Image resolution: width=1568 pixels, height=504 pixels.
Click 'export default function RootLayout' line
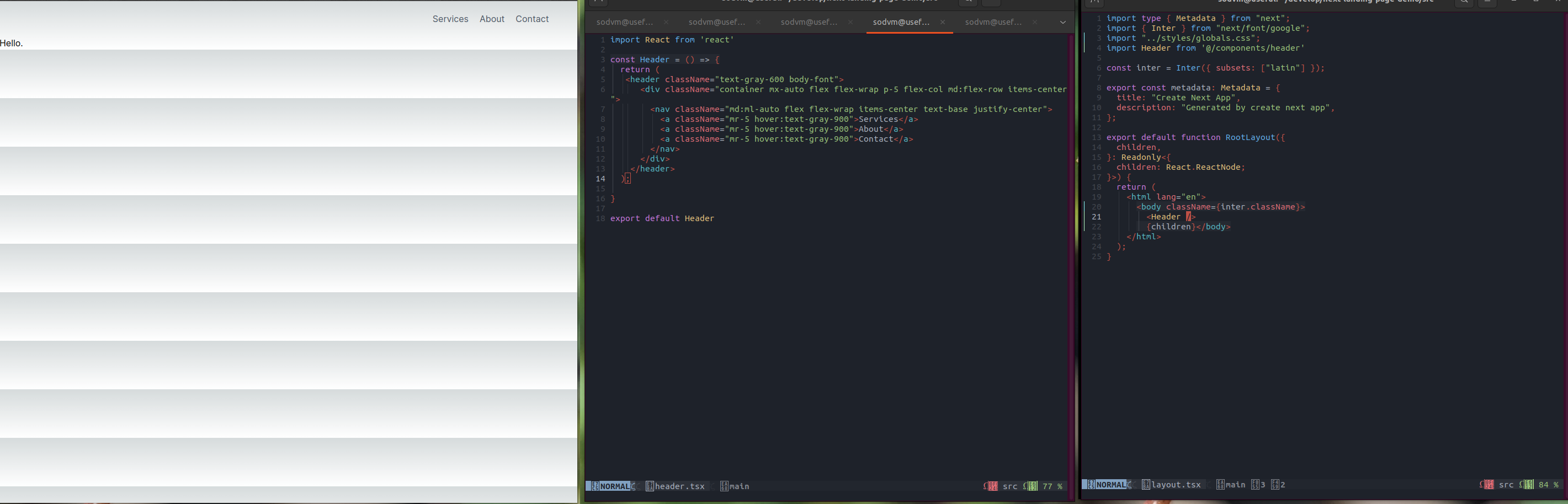click(x=1195, y=137)
